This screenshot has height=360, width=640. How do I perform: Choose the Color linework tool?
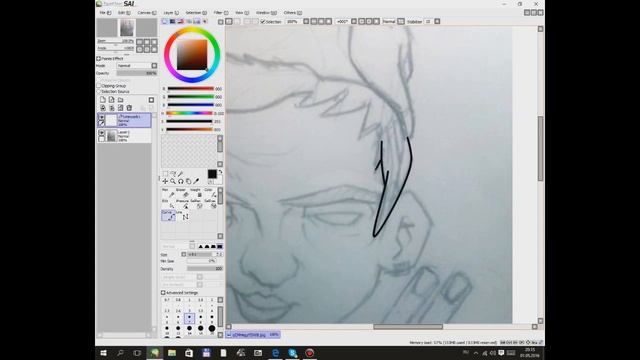[210, 193]
